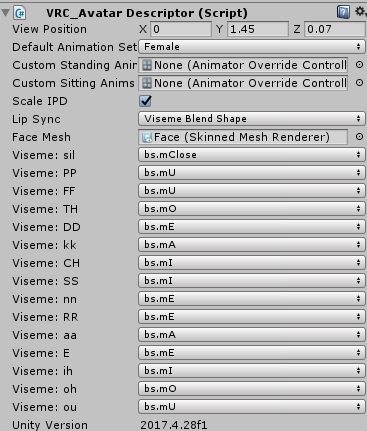This screenshot has height=431, width=367.
Task: Open the Viseme: kk blend shape dropdown
Action: [252, 245]
